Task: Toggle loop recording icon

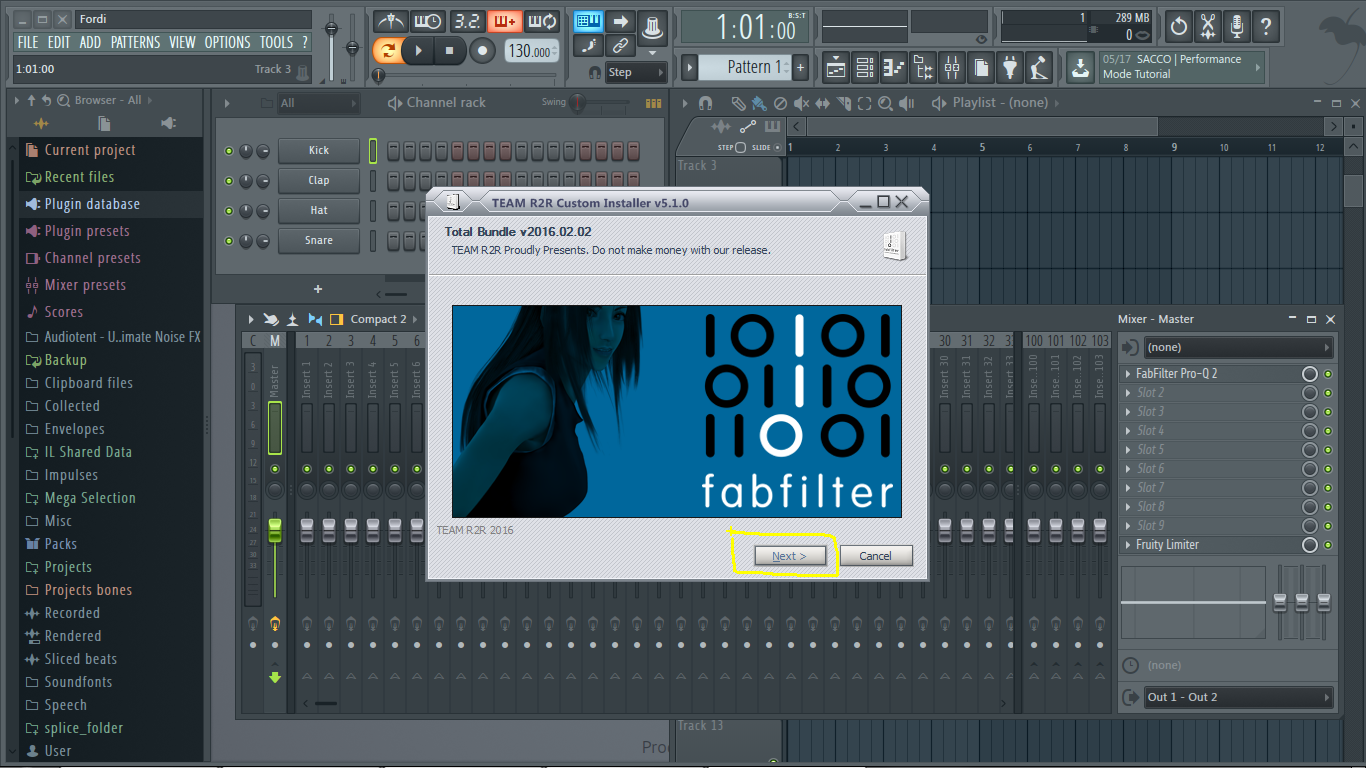Action: point(542,22)
